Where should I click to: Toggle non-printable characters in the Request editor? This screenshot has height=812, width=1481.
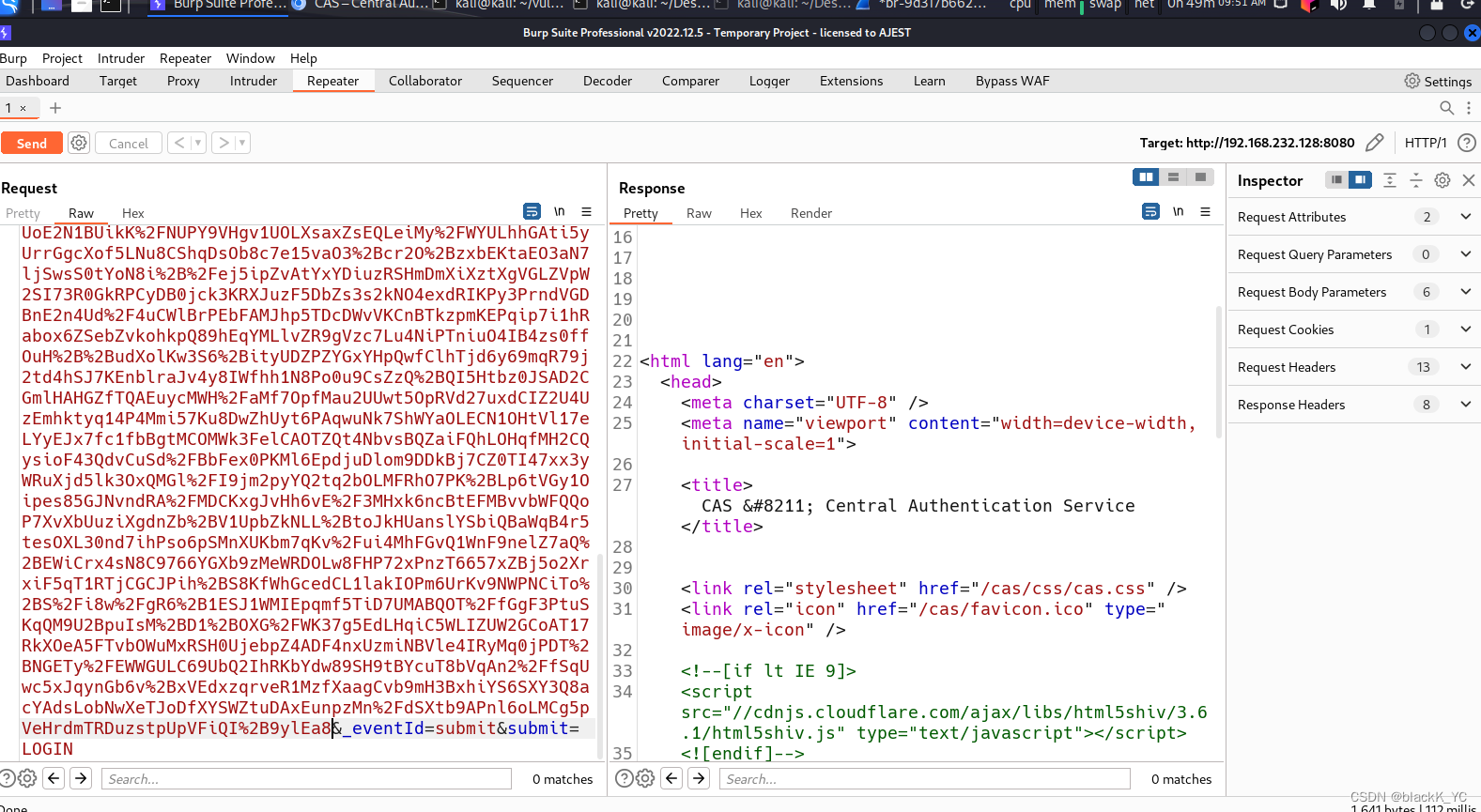click(x=560, y=211)
